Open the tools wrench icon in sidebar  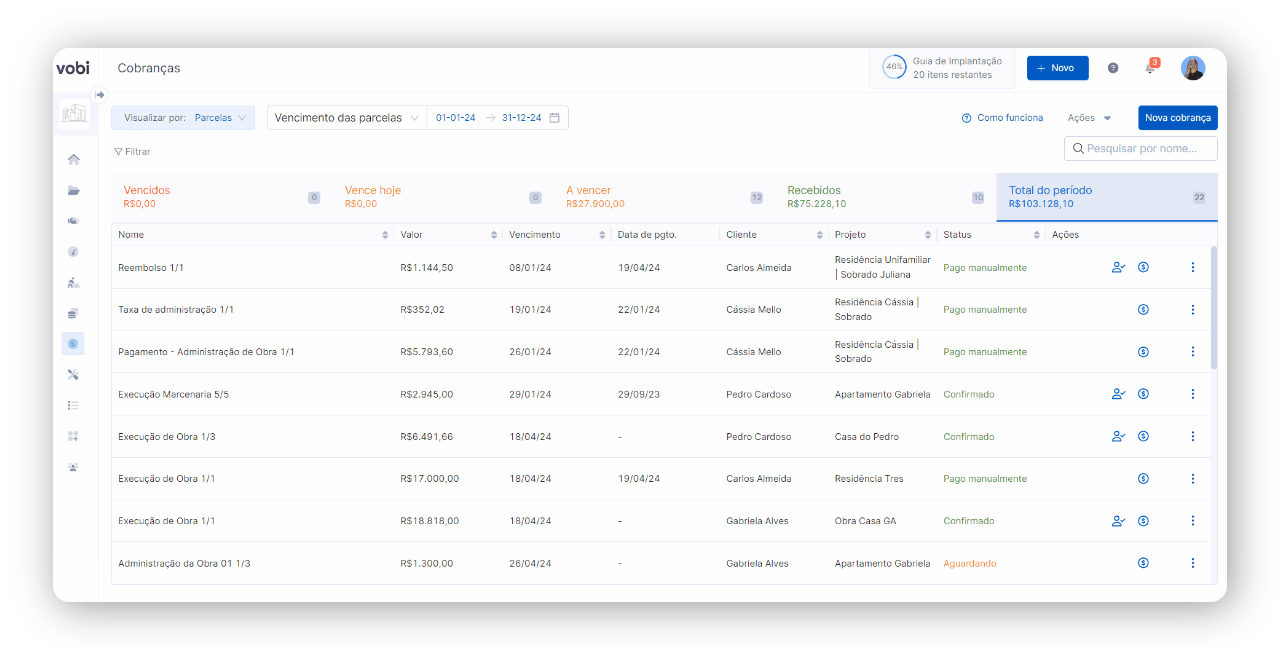click(73, 375)
